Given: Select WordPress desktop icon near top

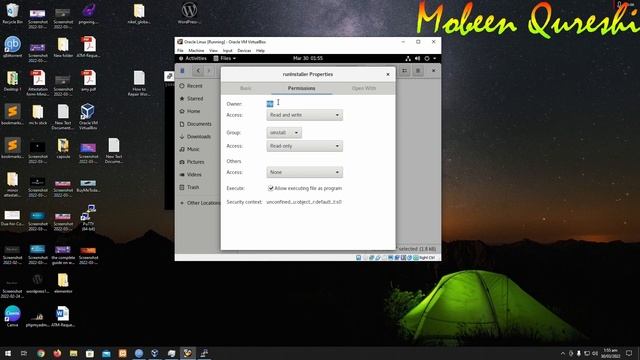Looking at the screenshot, I should (x=189, y=13).
